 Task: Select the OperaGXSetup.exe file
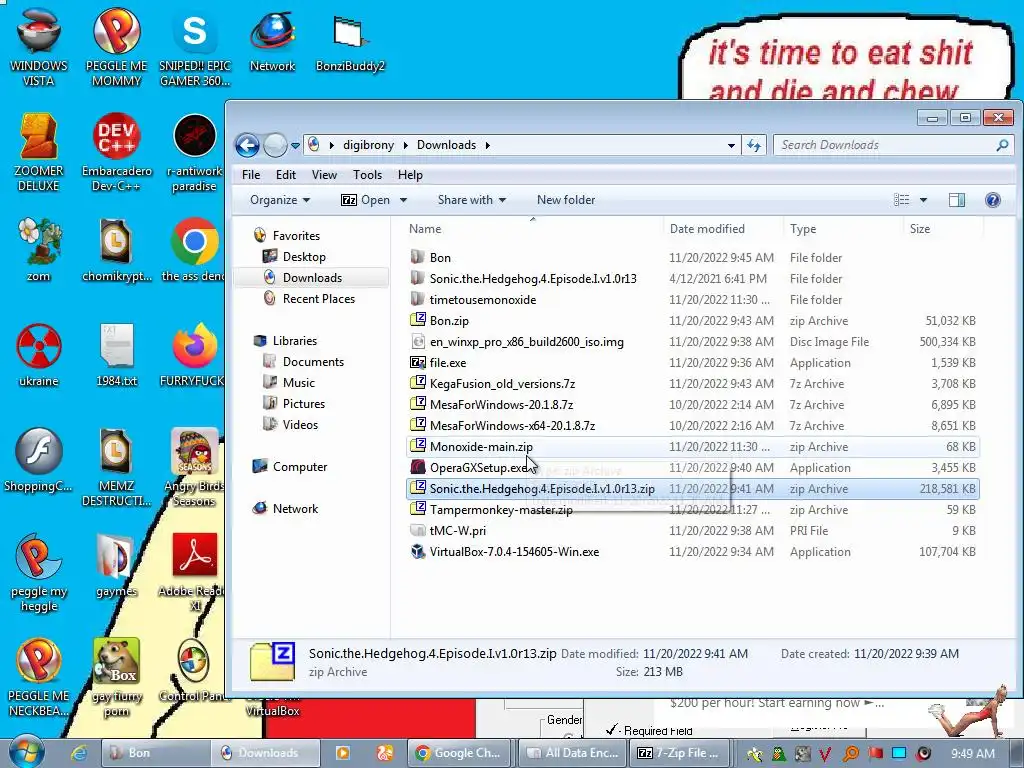692,468
